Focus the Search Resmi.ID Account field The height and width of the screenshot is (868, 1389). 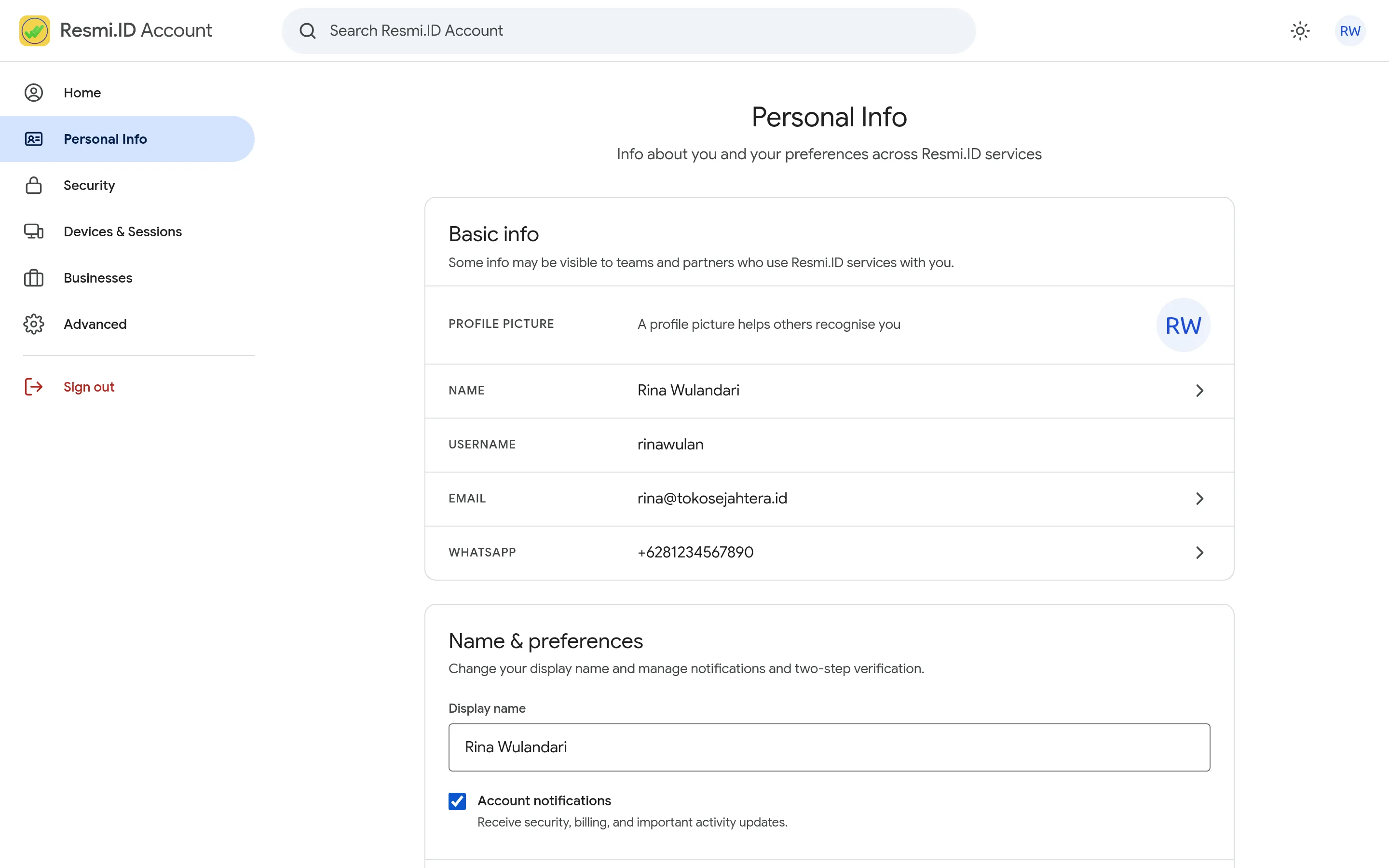click(x=628, y=30)
